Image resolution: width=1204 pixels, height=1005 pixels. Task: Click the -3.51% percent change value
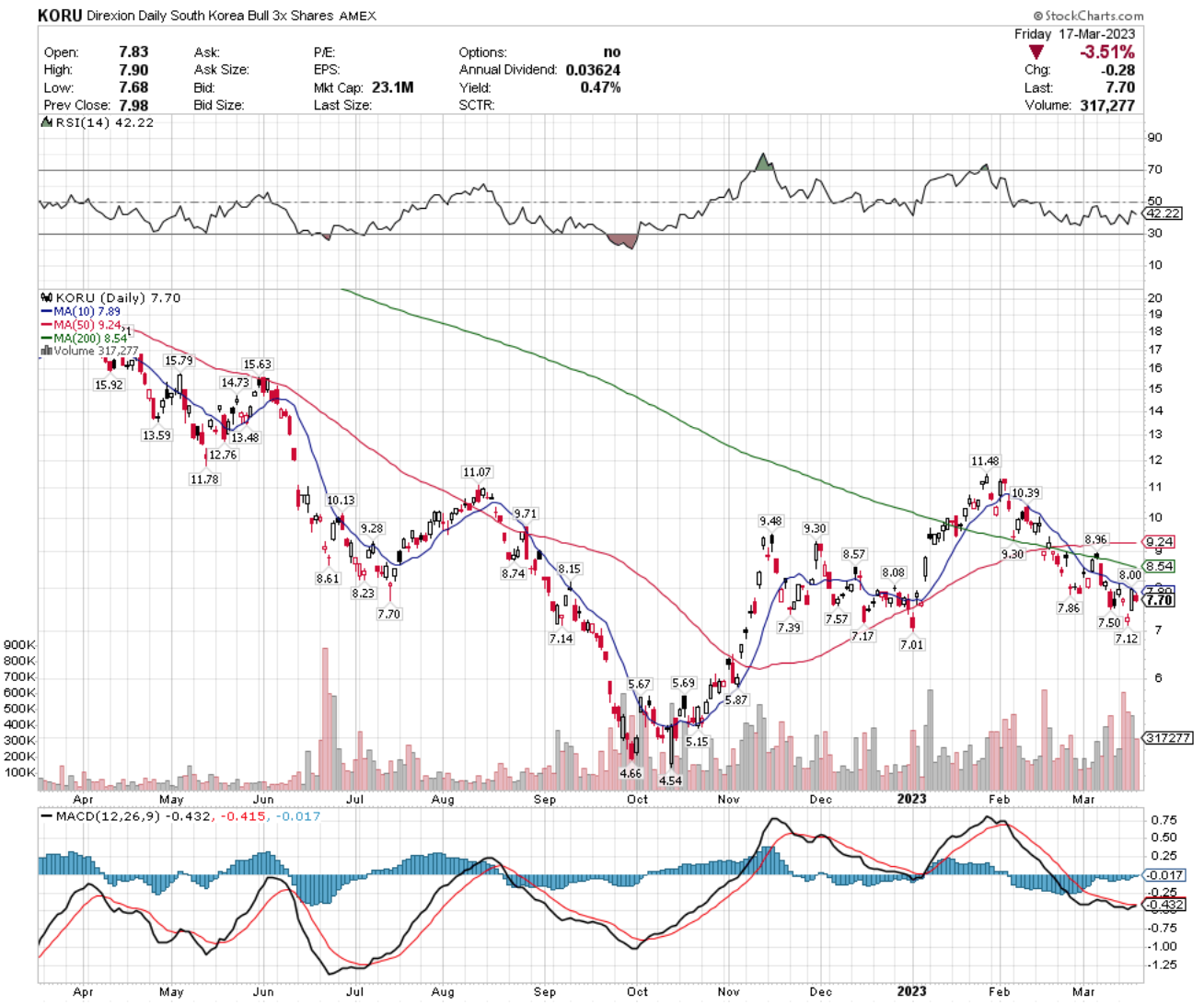click(x=1108, y=52)
